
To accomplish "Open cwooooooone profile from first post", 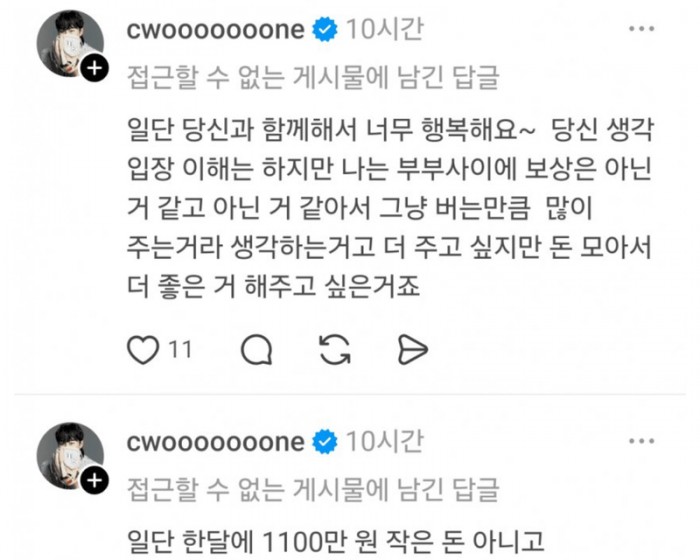I will 216,30.
